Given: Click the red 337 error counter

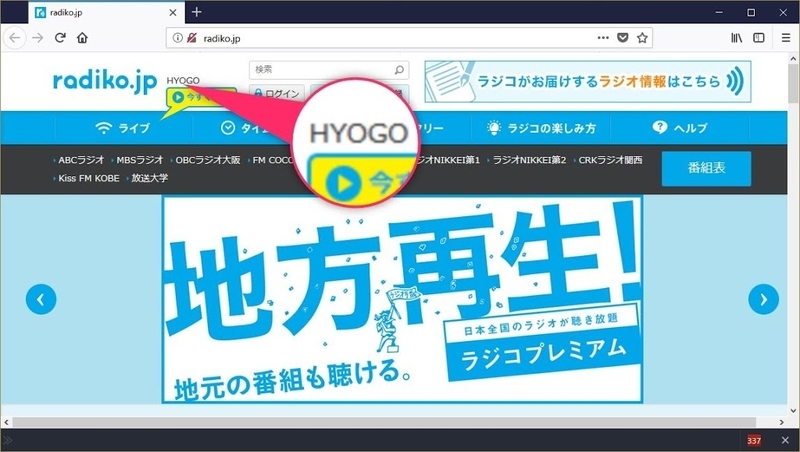Looking at the screenshot, I should pyautogui.click(x=754, y=440).
